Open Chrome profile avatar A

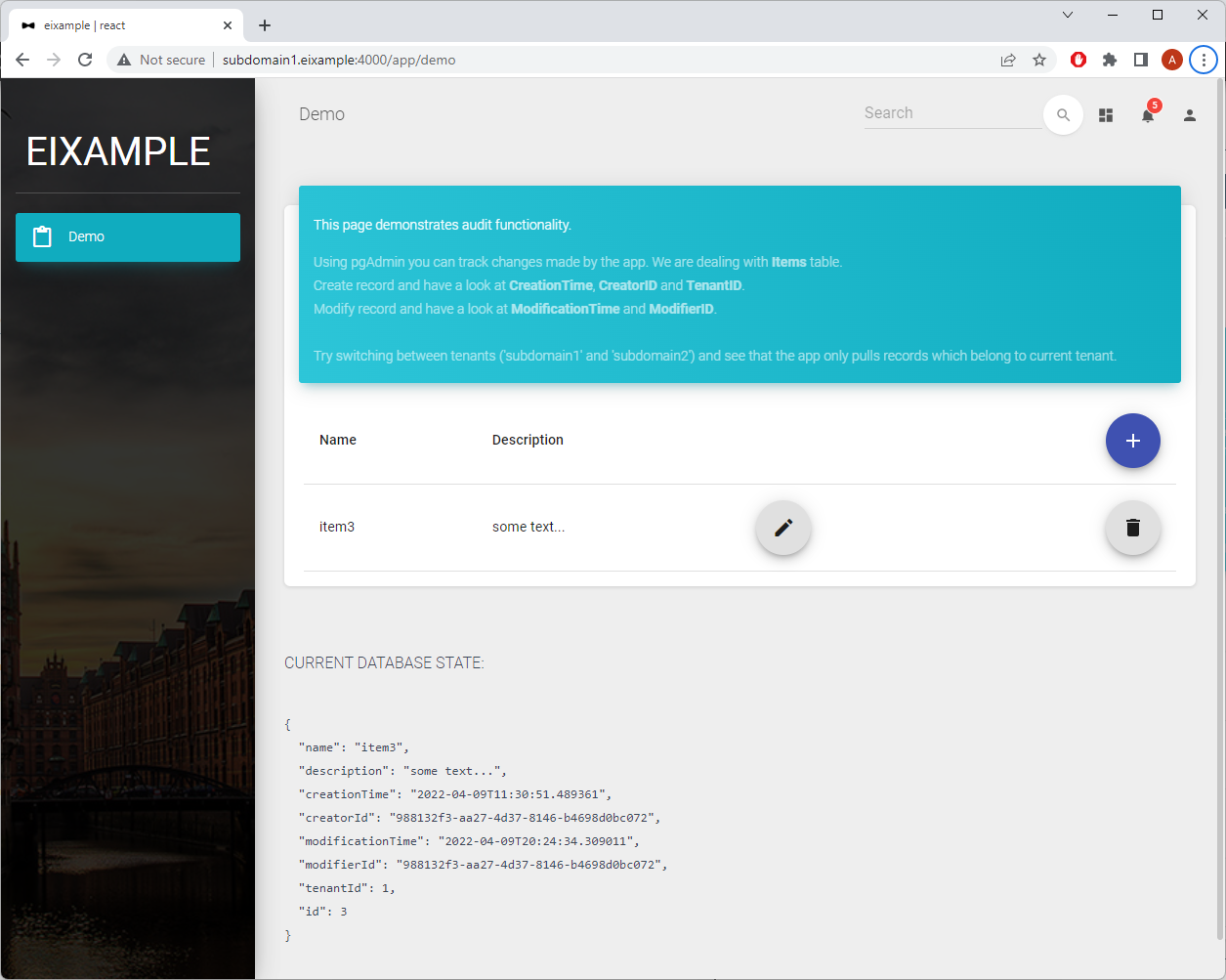(1172, 60)
